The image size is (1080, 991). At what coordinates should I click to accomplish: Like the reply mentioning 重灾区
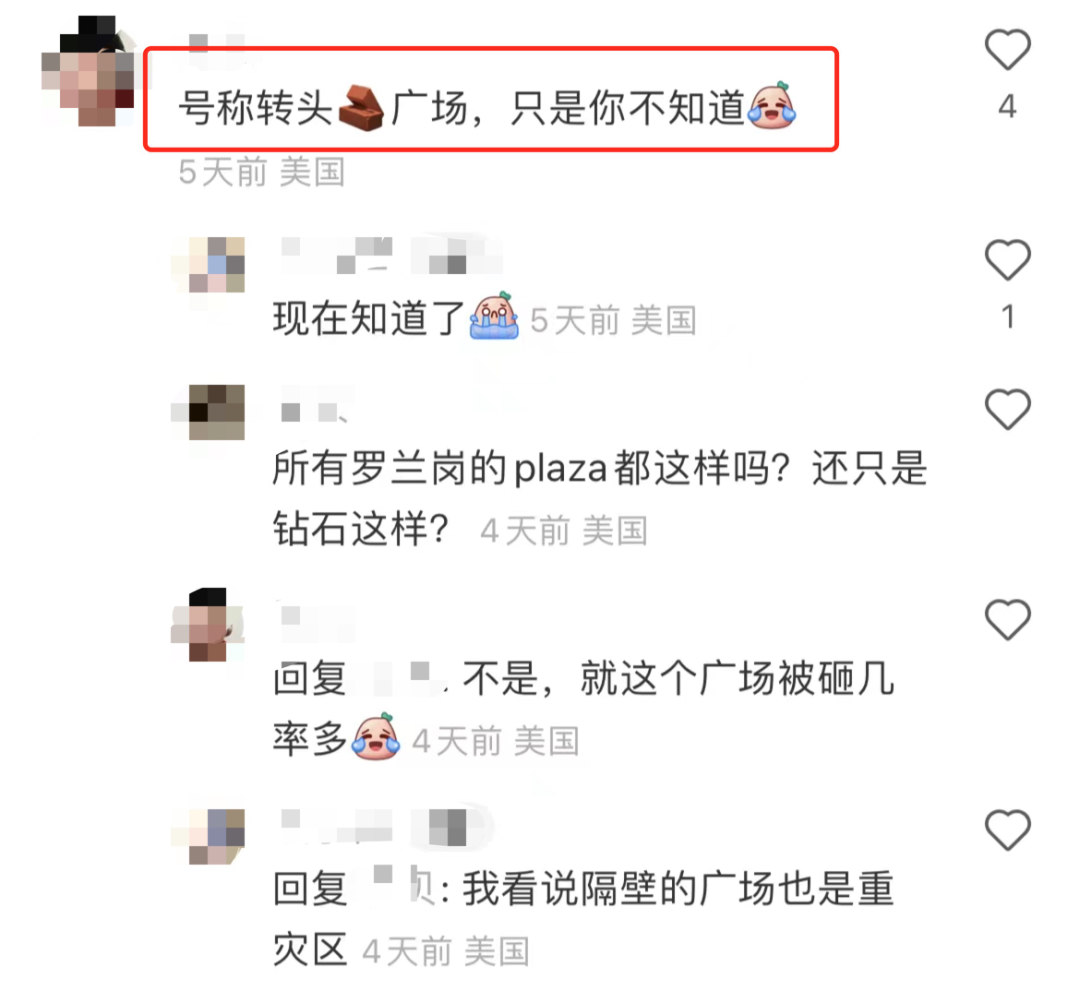tap(1008, 829)
